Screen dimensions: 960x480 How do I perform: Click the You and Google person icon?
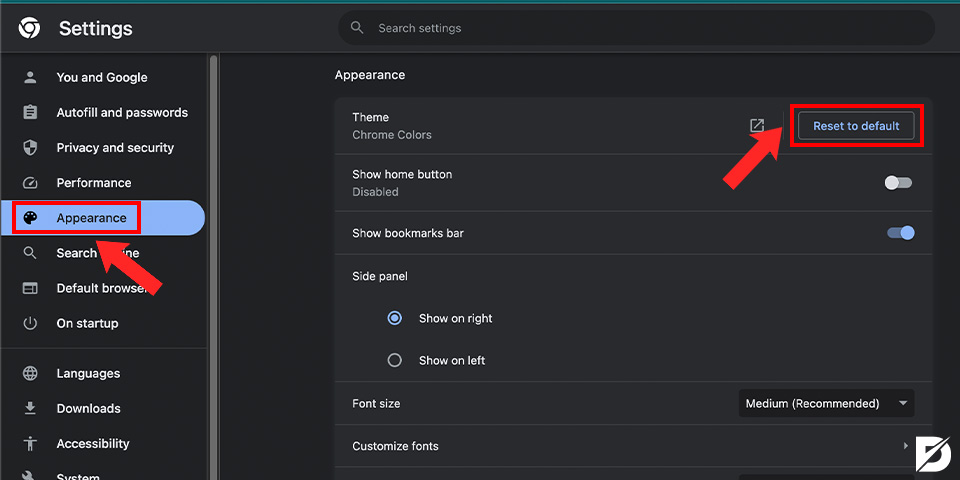pos(30,77)
